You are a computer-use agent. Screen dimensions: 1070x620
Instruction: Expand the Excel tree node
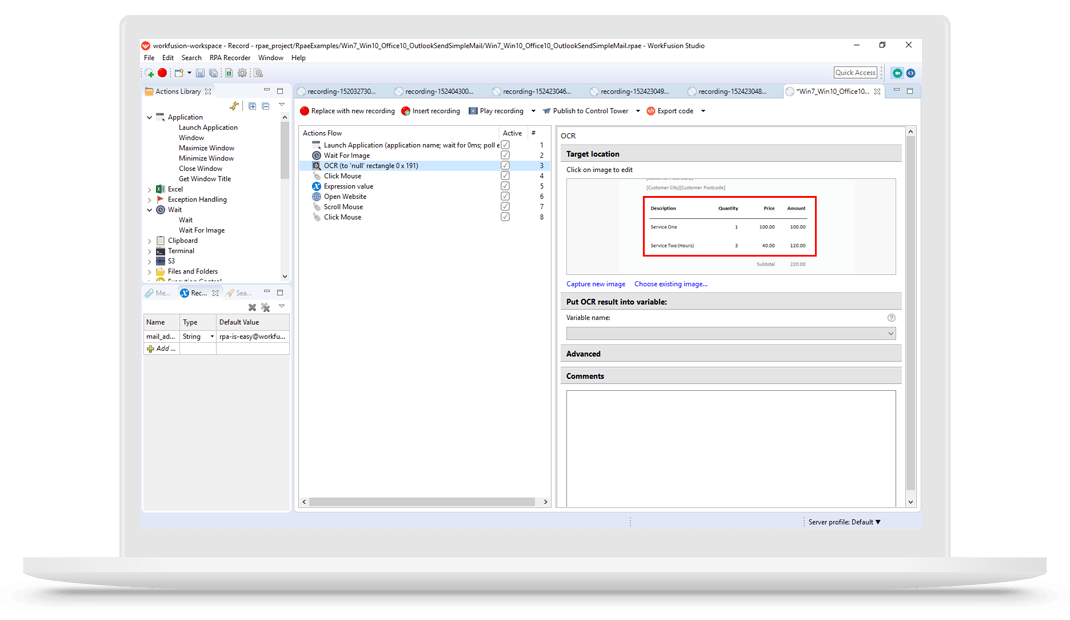(x=149, y=189)
